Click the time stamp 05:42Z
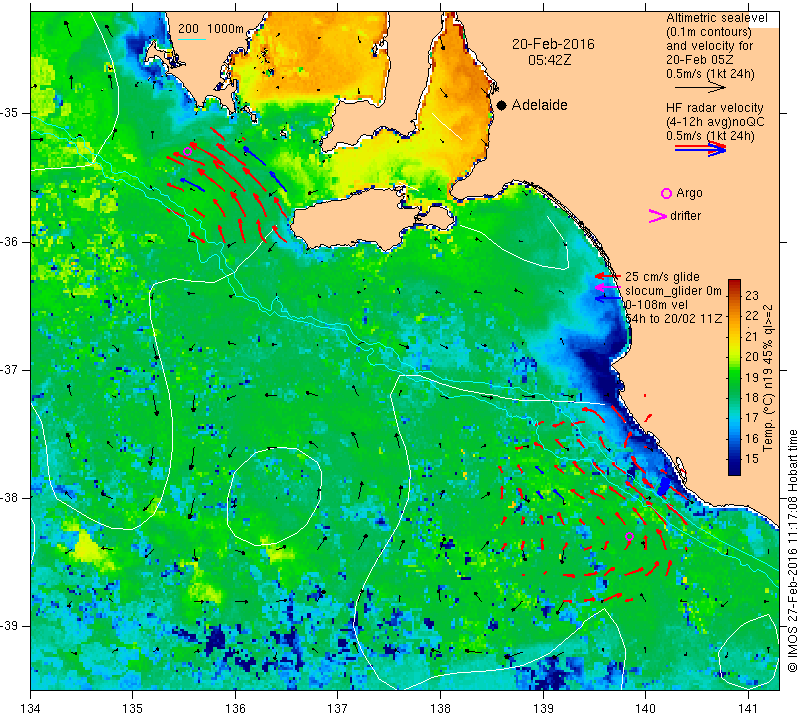The height and width of the screenshot is (720, 800). 549,60
